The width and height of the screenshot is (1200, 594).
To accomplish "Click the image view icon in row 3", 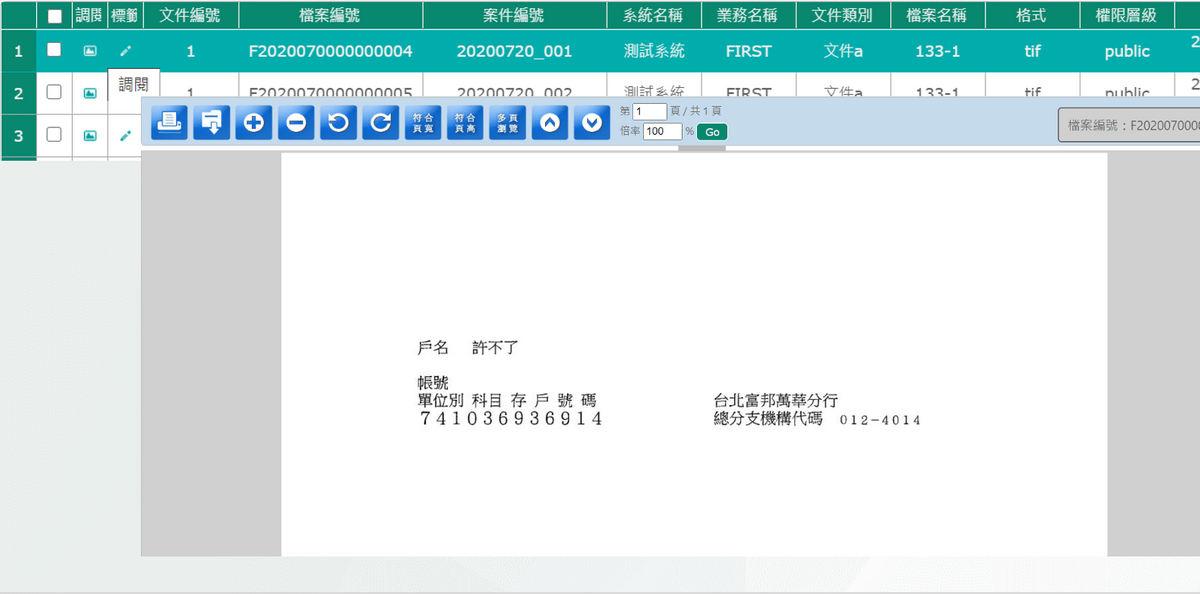I will [x=90, y=135].
